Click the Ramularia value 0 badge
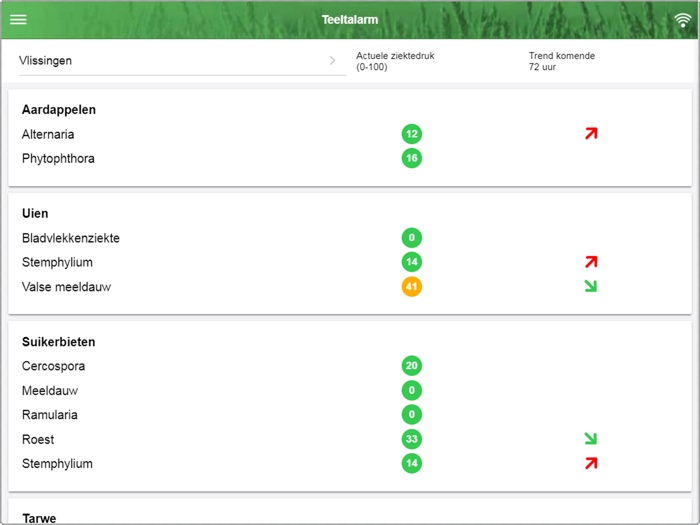The height and width of the screenshot is (525, 700). (x=412, y=414)
